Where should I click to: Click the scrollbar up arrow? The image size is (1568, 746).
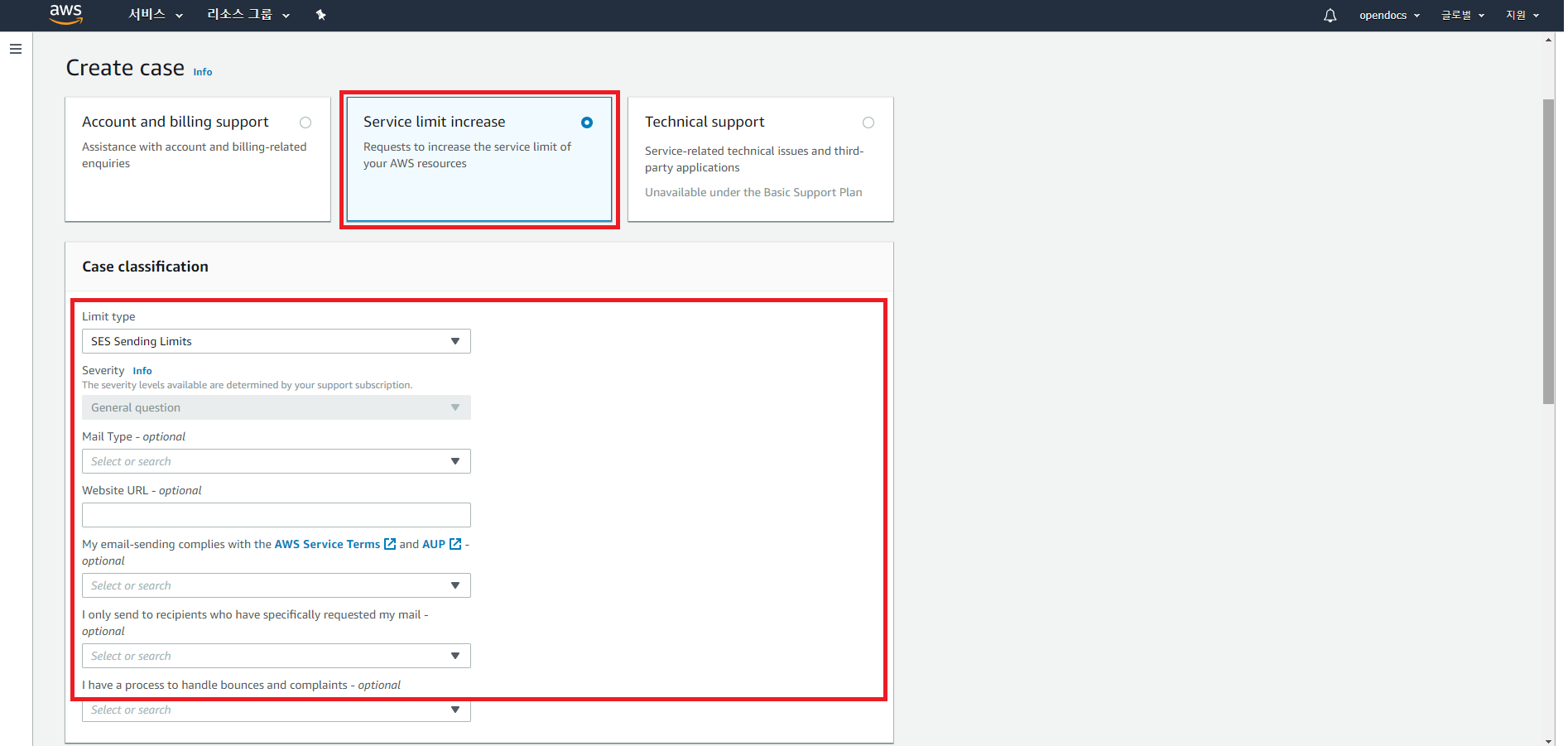(1548, 40)
